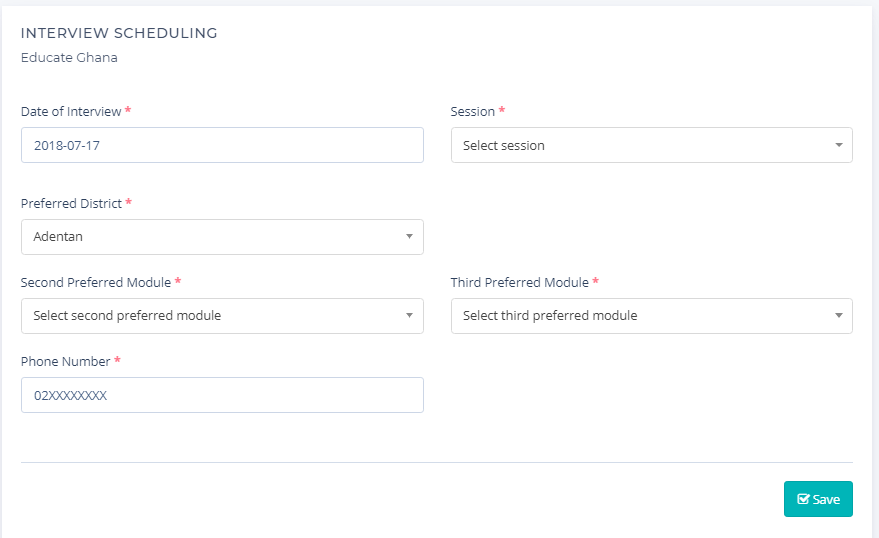The height and width of the screenshot is (538, 879).
Task: Click the Phone Number label
Action: click(65, 361)
